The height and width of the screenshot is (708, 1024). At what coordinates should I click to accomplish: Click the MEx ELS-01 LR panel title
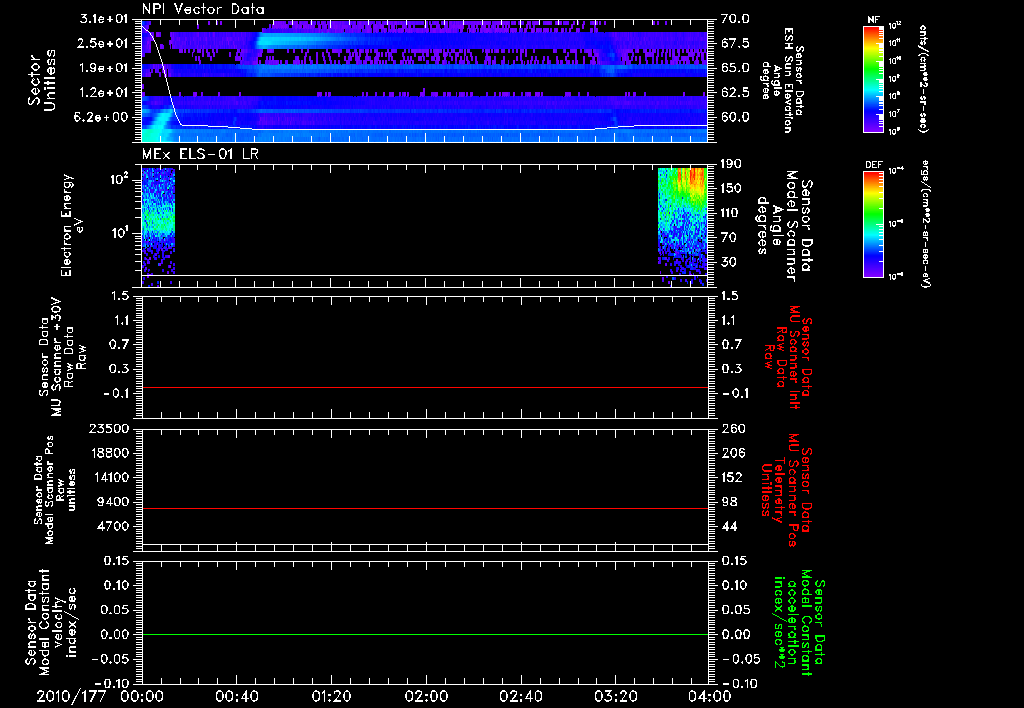tap(199, 154)
